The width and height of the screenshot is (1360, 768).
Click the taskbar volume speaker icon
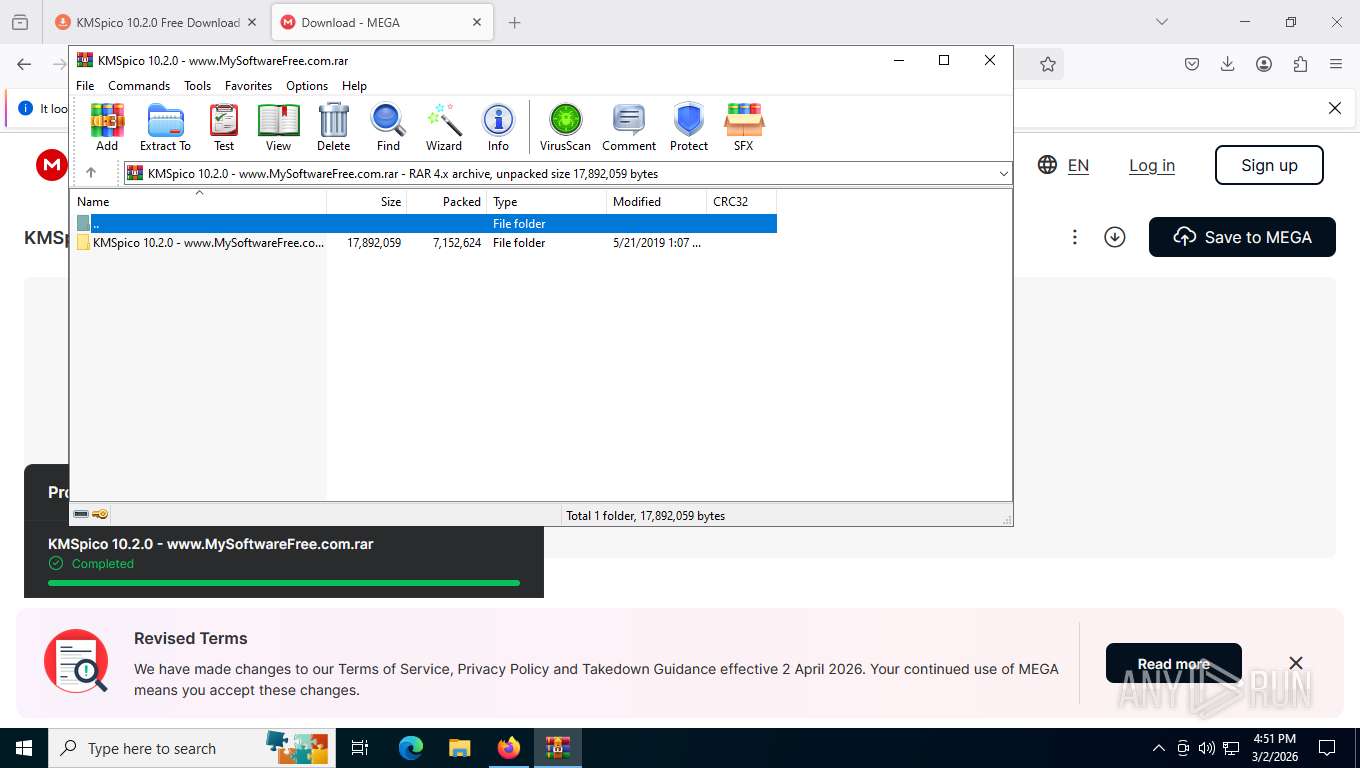[x=1206, y=748]
